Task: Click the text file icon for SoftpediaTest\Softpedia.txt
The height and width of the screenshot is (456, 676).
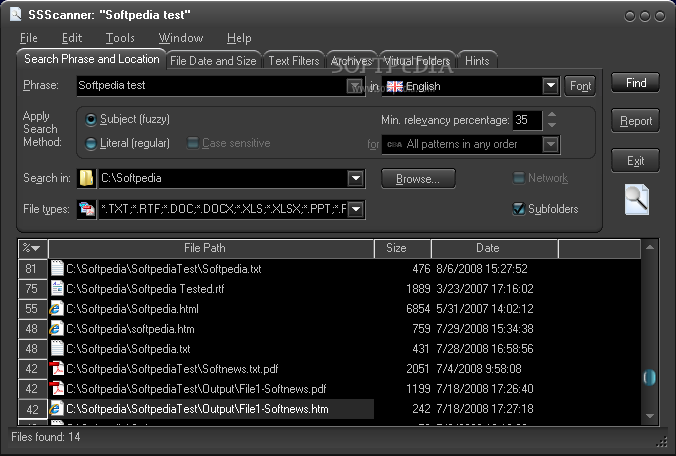Action: pos(57,268)
